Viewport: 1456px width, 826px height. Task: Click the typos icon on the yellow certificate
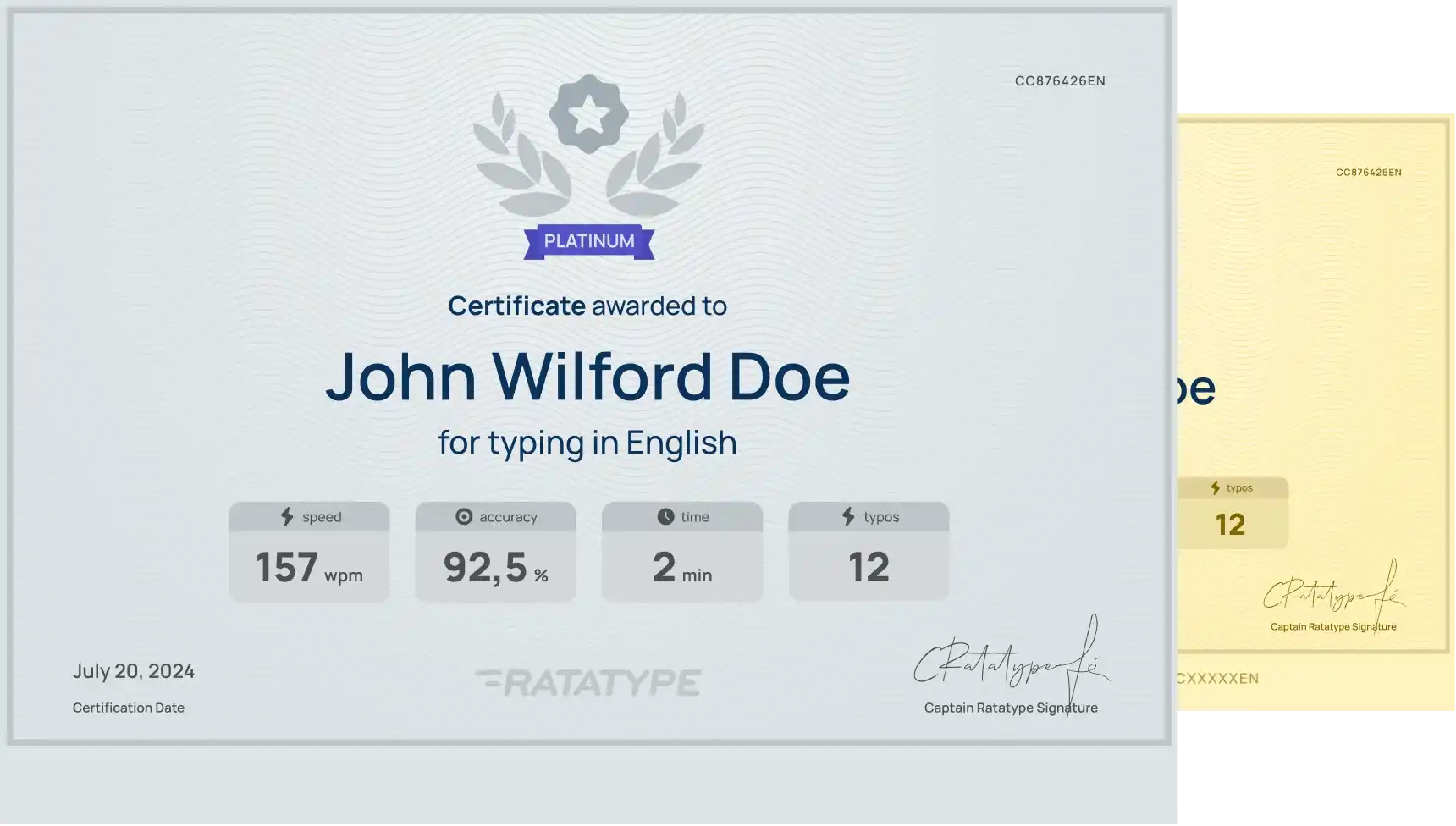click(x=1215, y=487)
